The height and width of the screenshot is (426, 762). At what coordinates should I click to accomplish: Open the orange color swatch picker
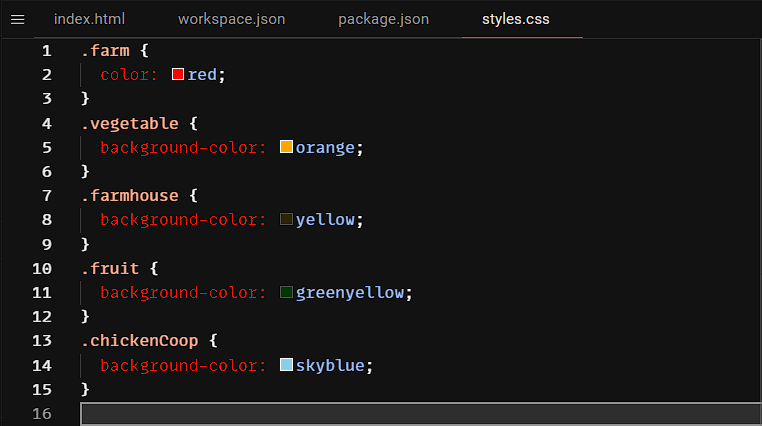point(286,147)
